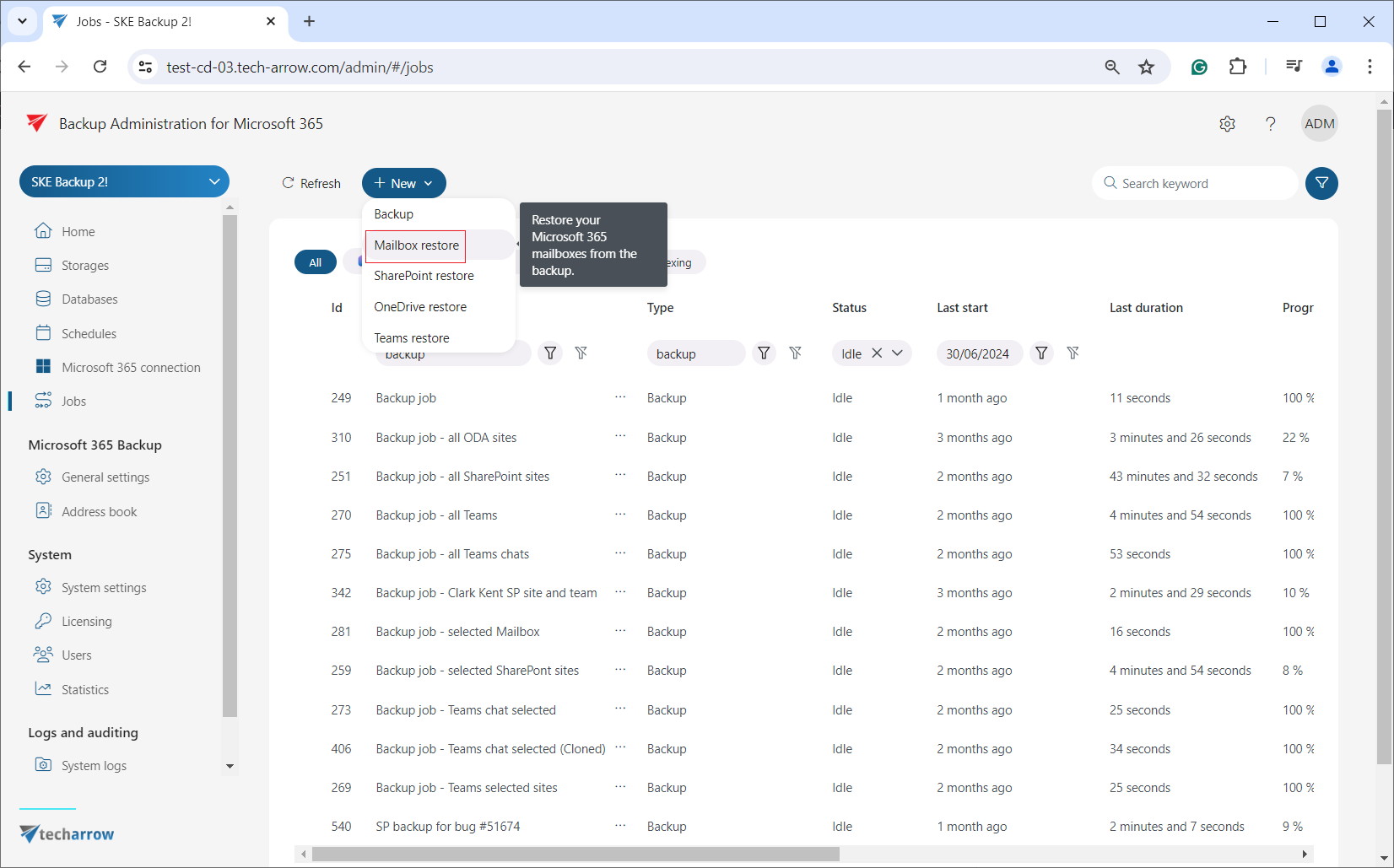The image size is (1394, 868).
Task: Click the horizontal scrollbar under the table
Action: (x=575, y=855)
